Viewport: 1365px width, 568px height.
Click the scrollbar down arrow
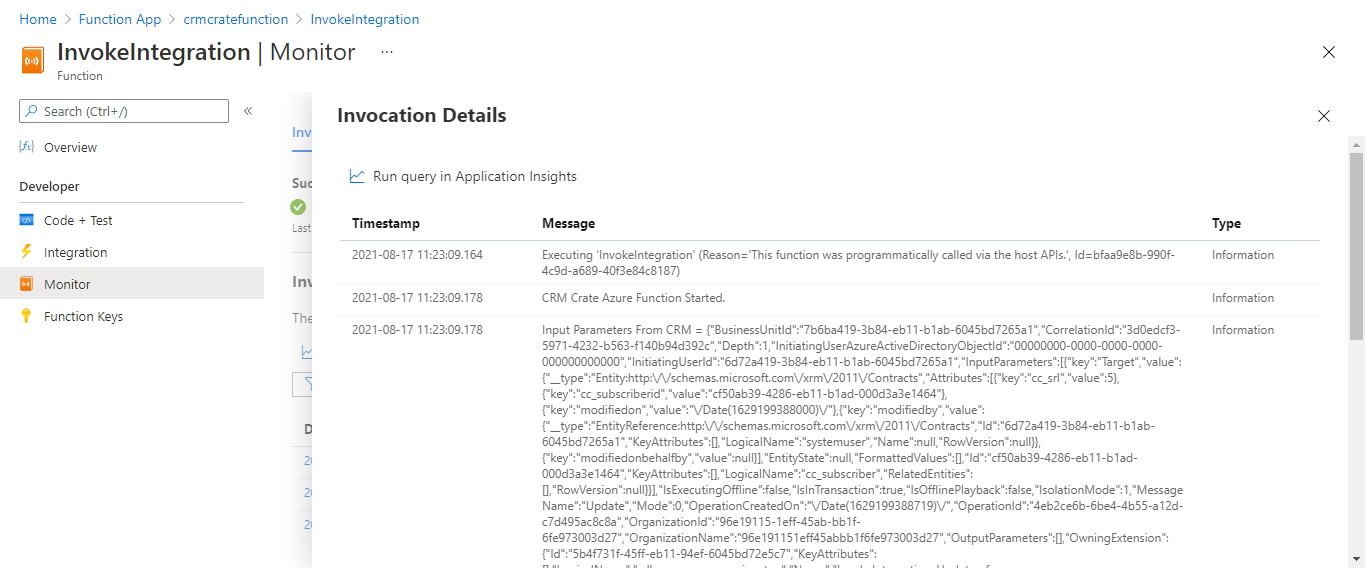click(x=1356, y=559)
